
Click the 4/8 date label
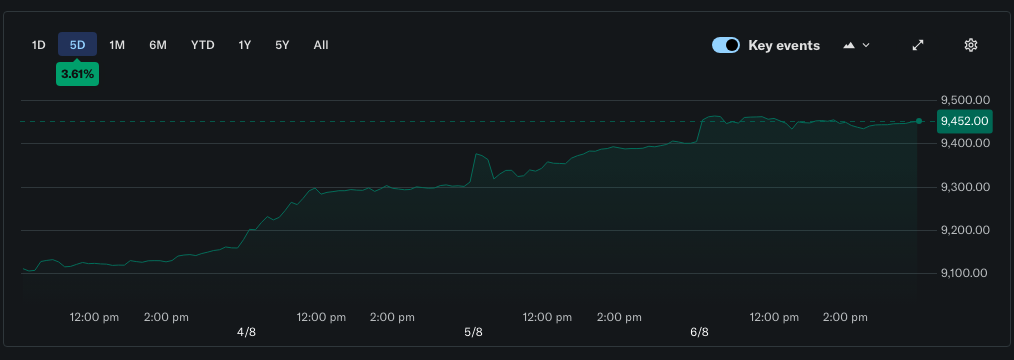click(x=246, y=332)
